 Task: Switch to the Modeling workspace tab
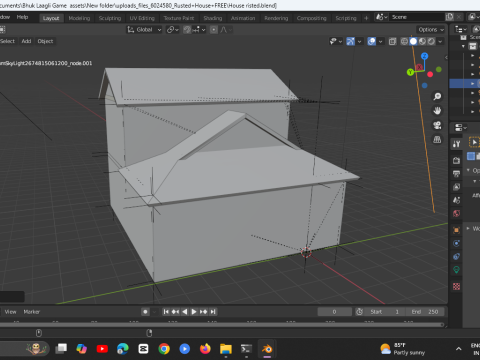(x=79, y=18)
